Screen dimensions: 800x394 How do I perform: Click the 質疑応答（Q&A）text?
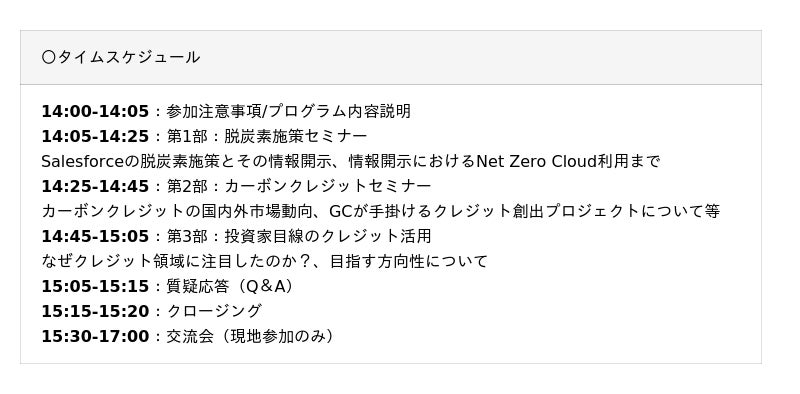point(233,286)
